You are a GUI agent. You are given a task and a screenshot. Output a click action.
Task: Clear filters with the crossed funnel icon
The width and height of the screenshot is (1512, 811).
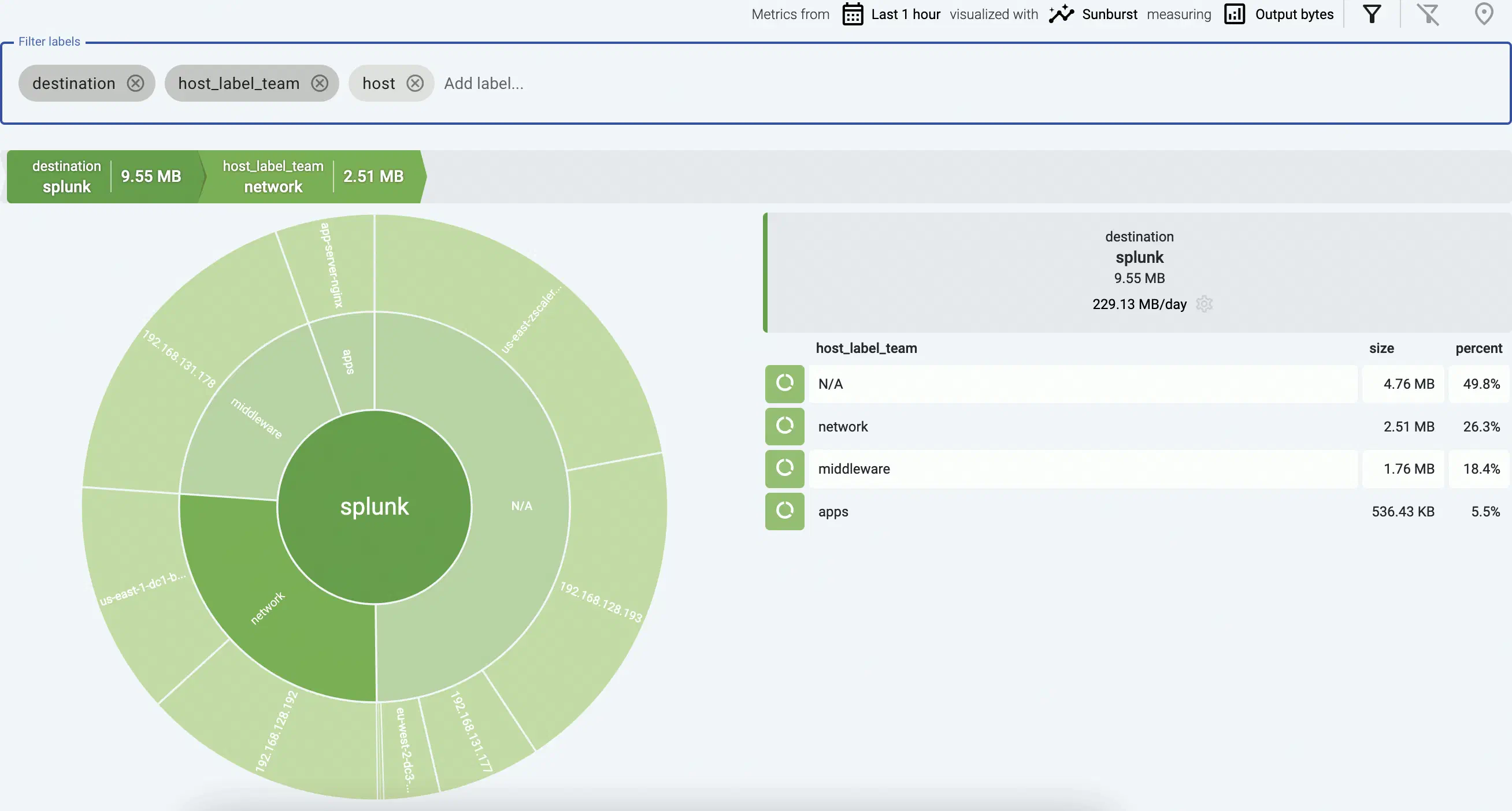tap(1428, 14)
